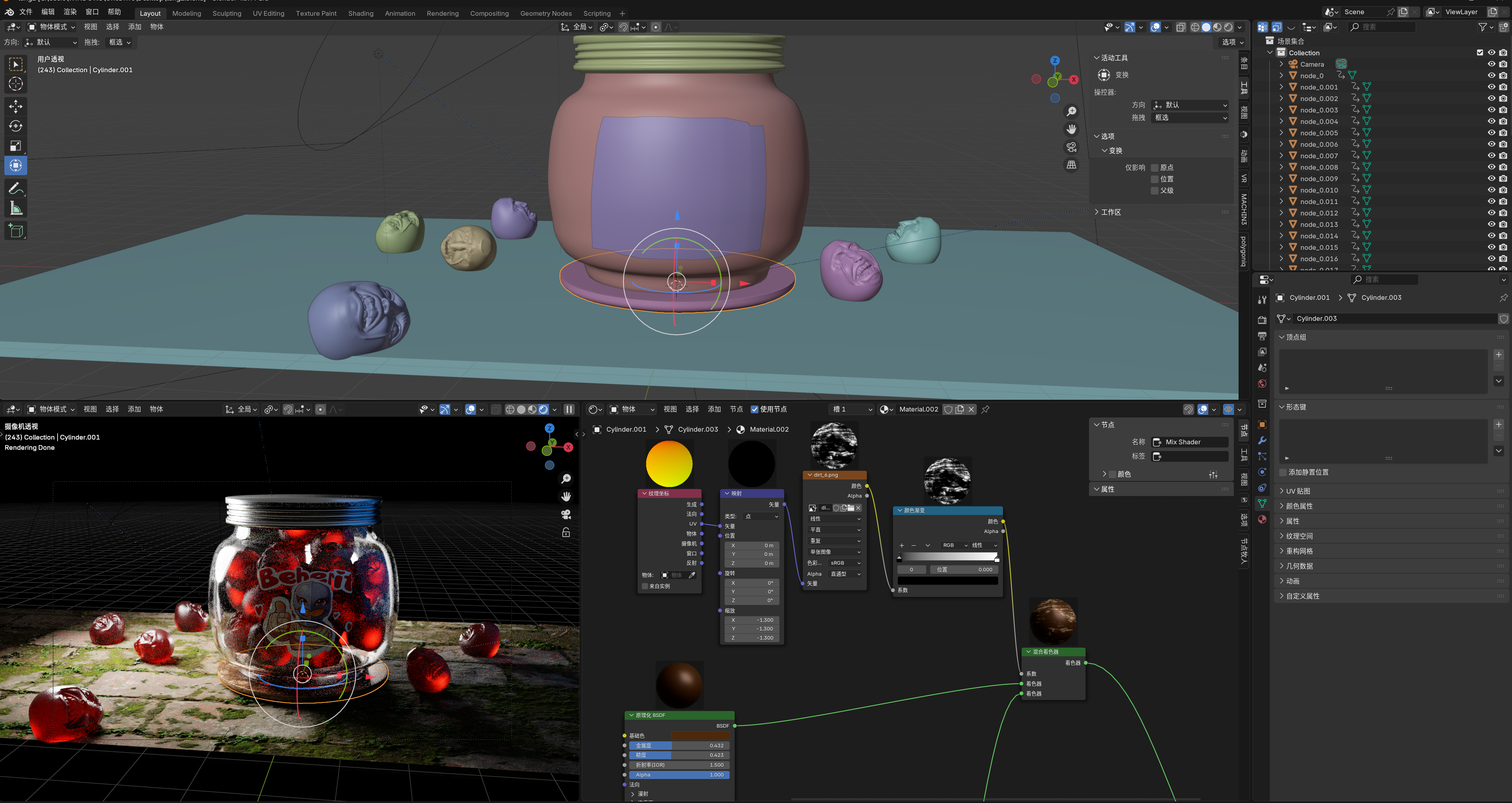Toggle camera view in the main viewport
Viewport: 1512px width, 803px height.
pyautogui.click(x=1071, y=147)
